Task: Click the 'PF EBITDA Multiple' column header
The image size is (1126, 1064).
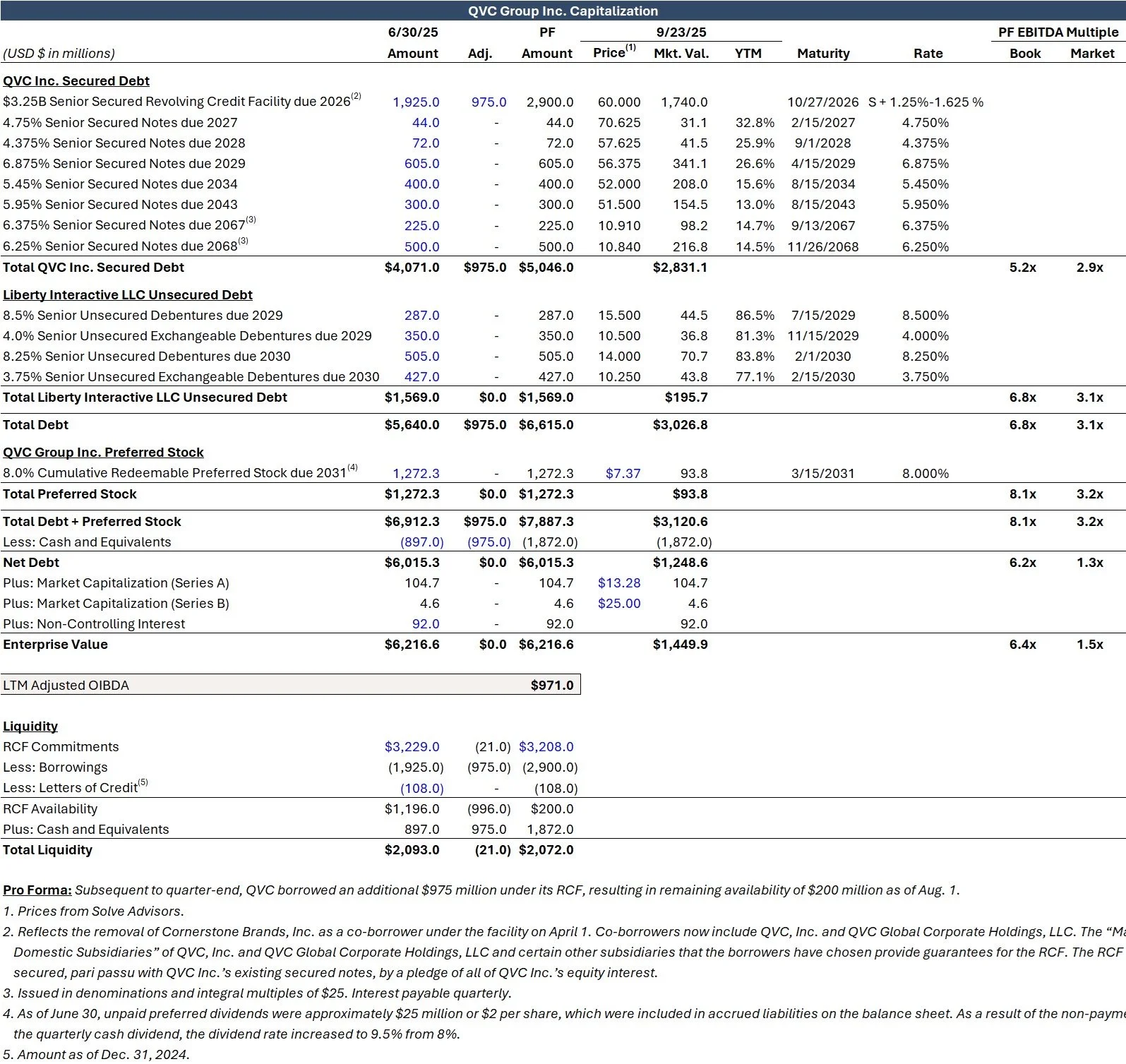Action: click(x=1058, y=32)
